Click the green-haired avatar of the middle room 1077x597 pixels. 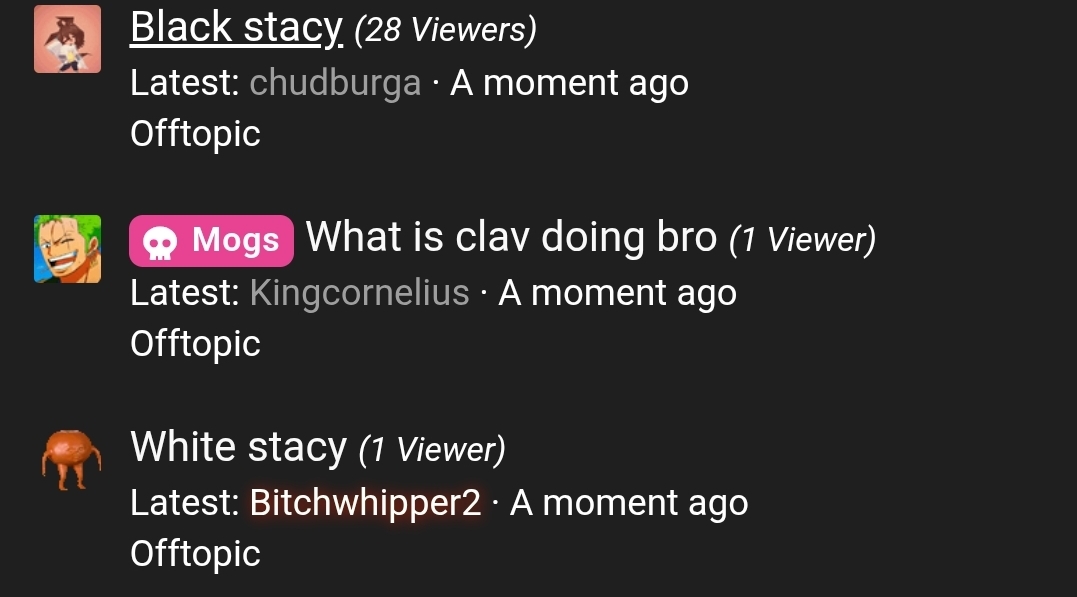(67, 249)
